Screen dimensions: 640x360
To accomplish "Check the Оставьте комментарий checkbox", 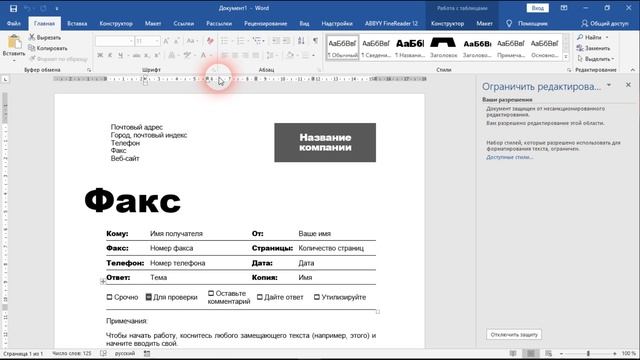I will click(x=211, y=293).
